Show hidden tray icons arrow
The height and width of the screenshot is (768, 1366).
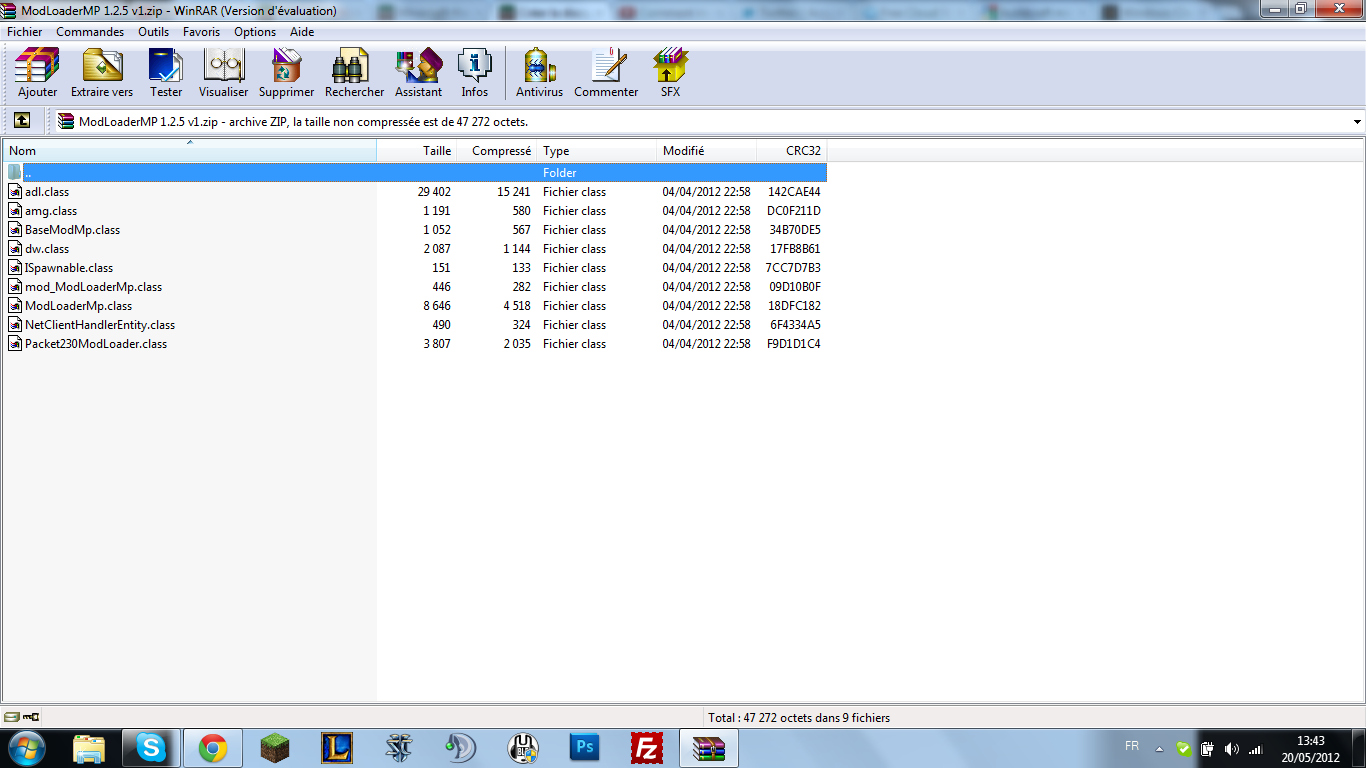[x=1159, y=748]
